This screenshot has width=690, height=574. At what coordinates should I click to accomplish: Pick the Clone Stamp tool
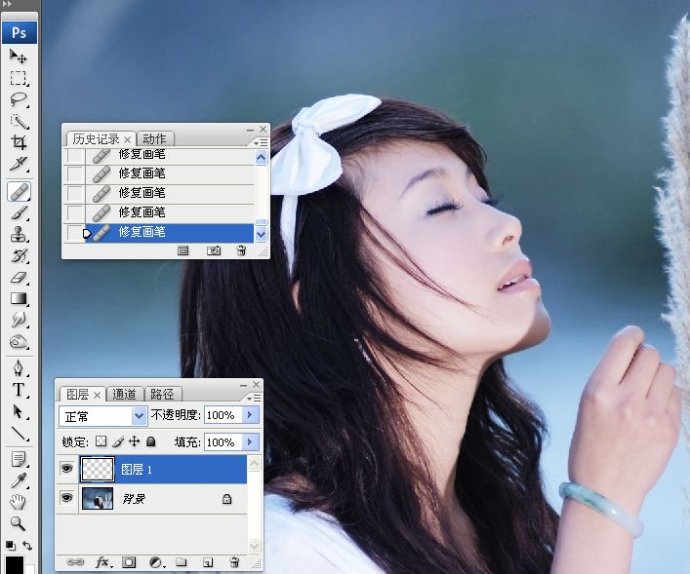coord(19,235)
